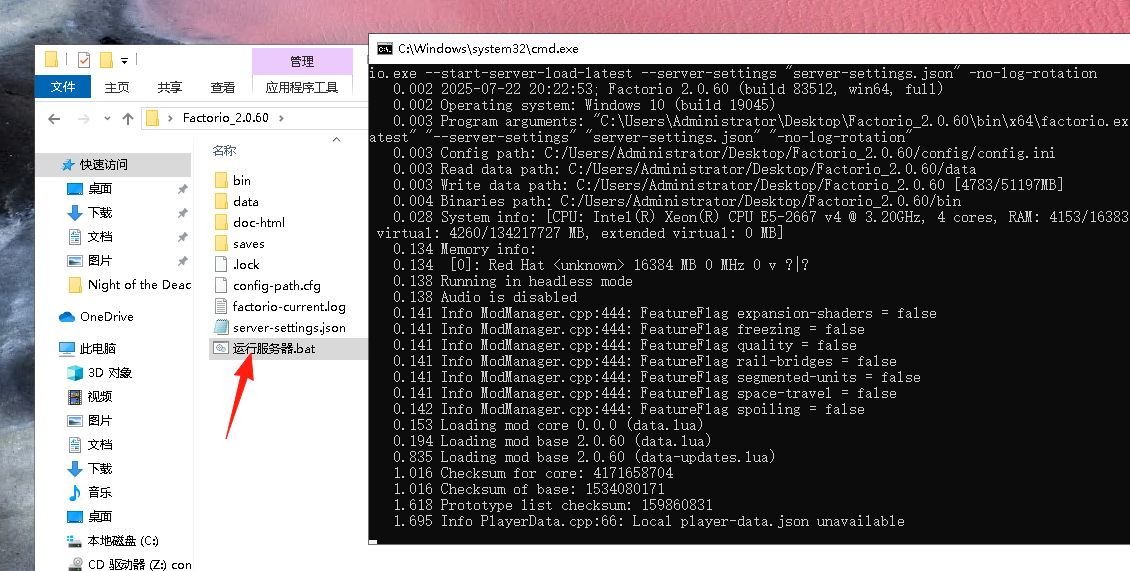The image size is (1130, 571).
Task: Open 文档 under This PC
Action: coord(99,444)
